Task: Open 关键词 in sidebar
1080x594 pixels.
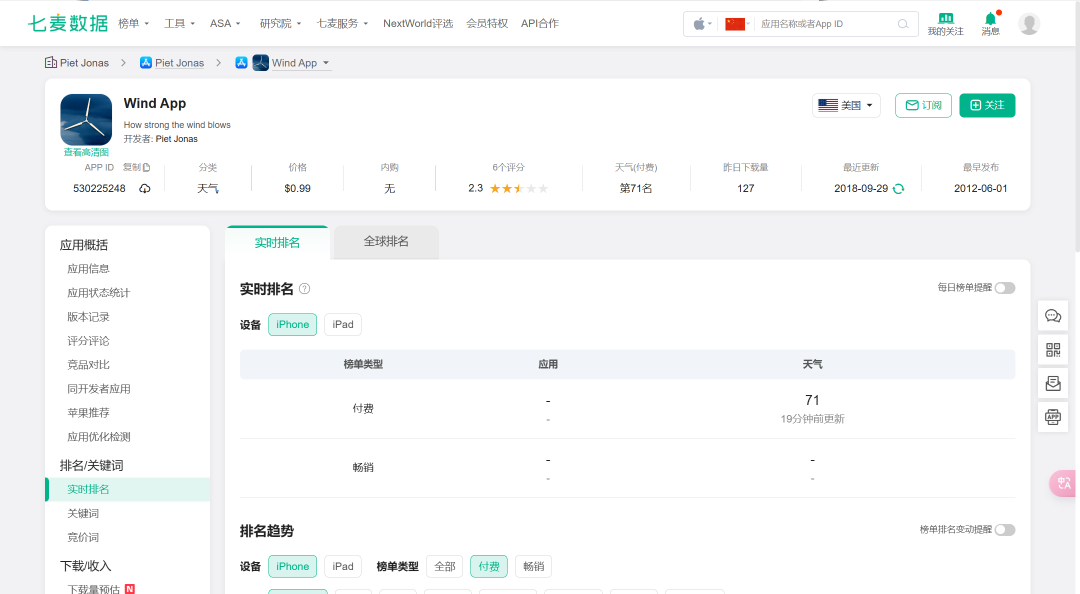Action: (x=83, y=513)
